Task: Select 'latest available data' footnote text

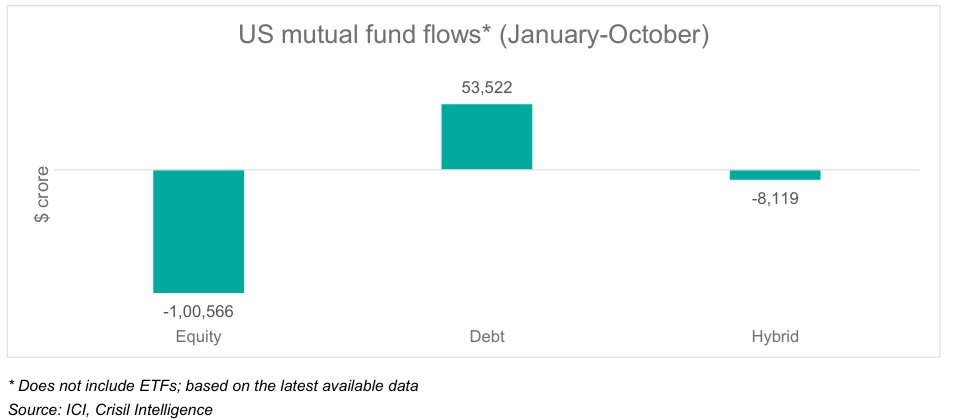Action: [x=349, y=386]
